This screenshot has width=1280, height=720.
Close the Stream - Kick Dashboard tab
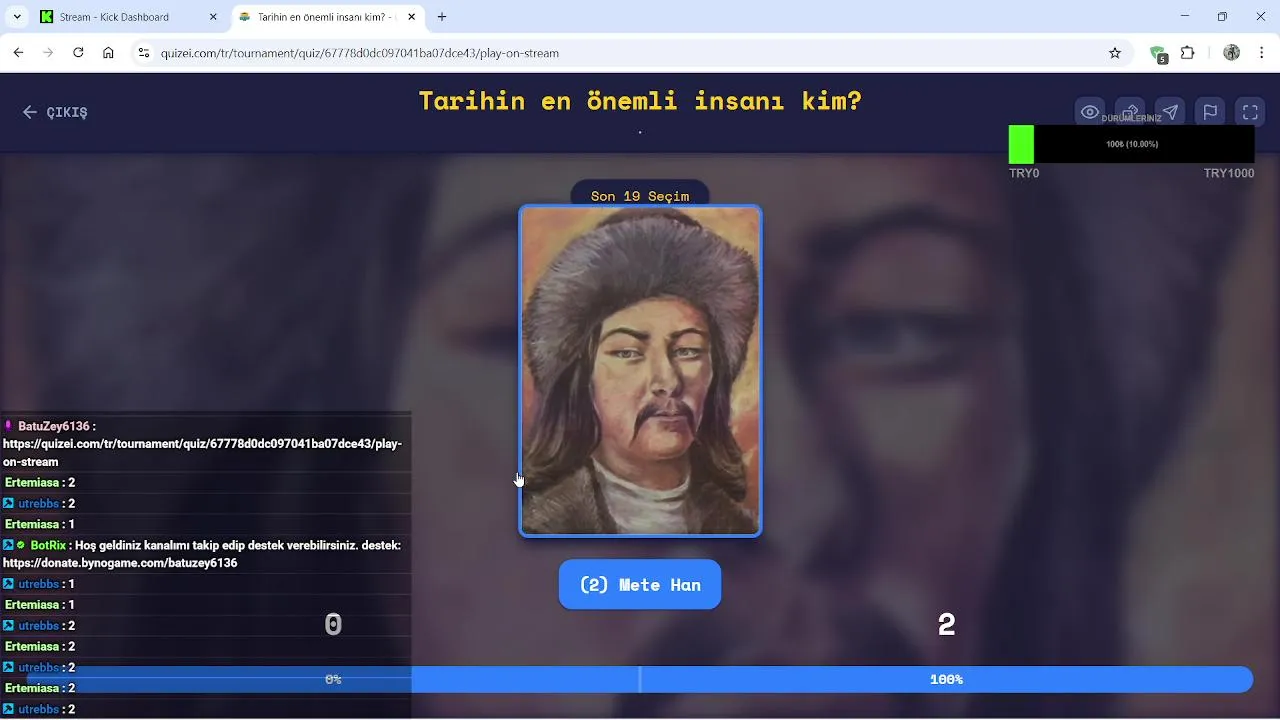click(x=213, y=17)
